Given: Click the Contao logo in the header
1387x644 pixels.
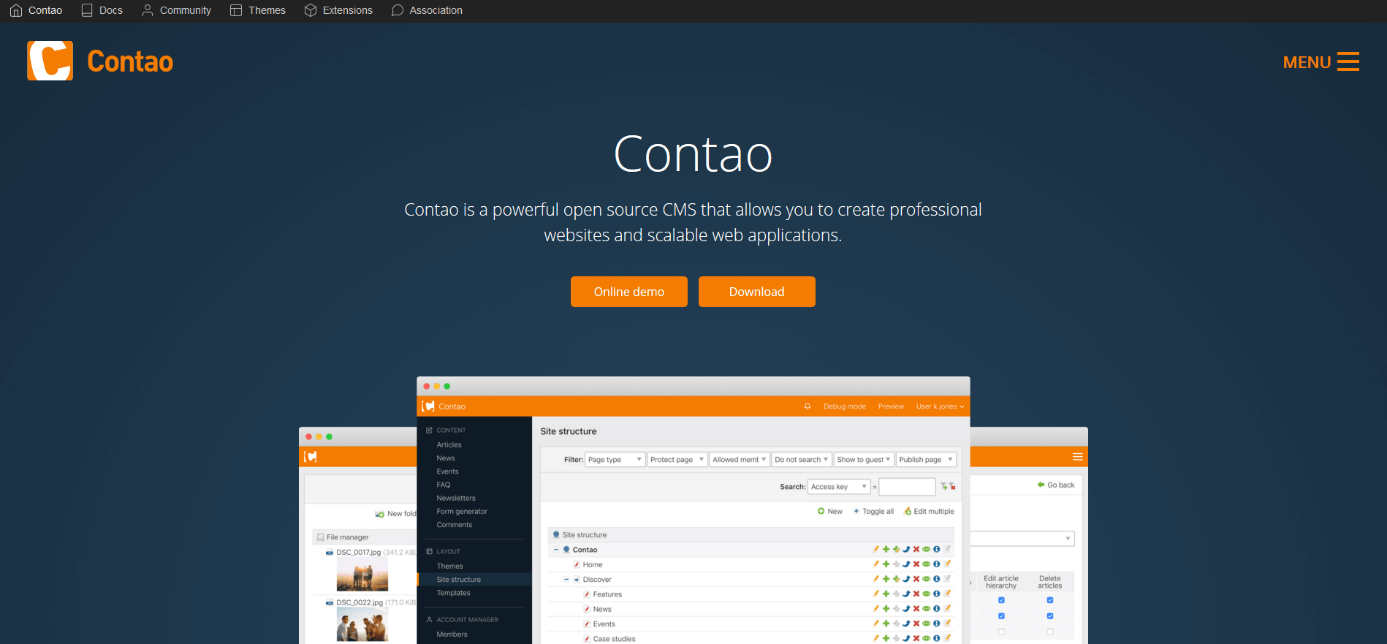Looking at the screenshot, I should [x=100, y=61].
